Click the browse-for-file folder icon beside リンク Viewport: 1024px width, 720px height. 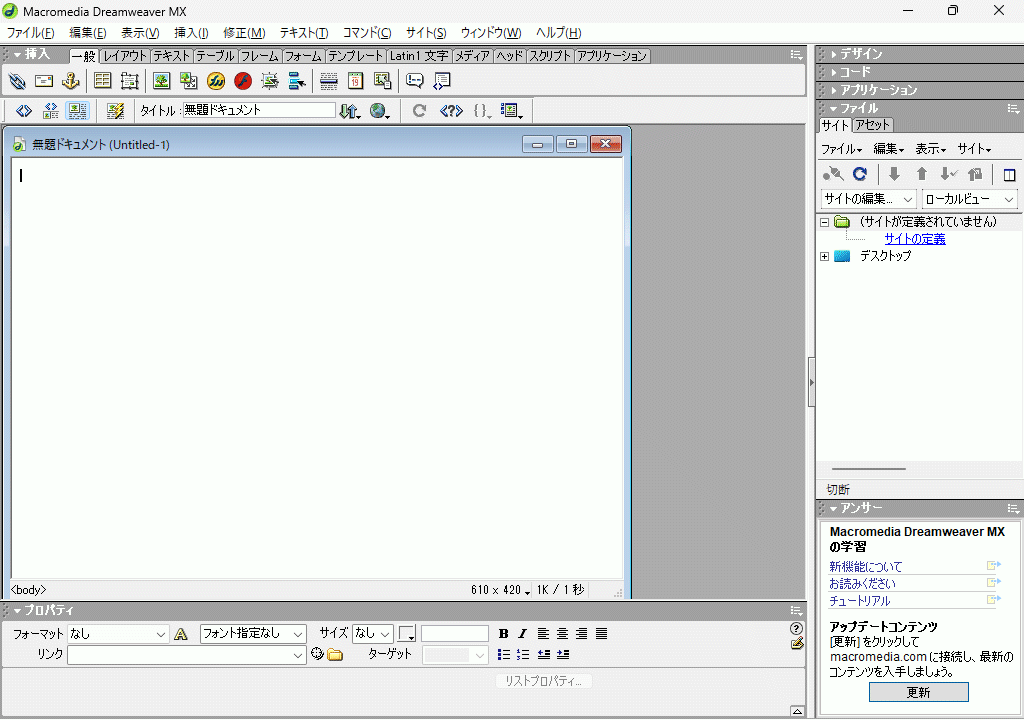point(335,655)
